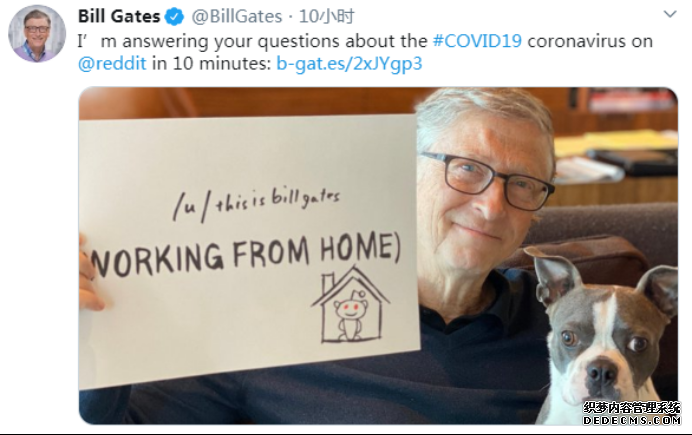Open Bill Gates's round profile avatar
This screenshot has height=435, width=692.
pyautogui.click(x=37, y=34)
